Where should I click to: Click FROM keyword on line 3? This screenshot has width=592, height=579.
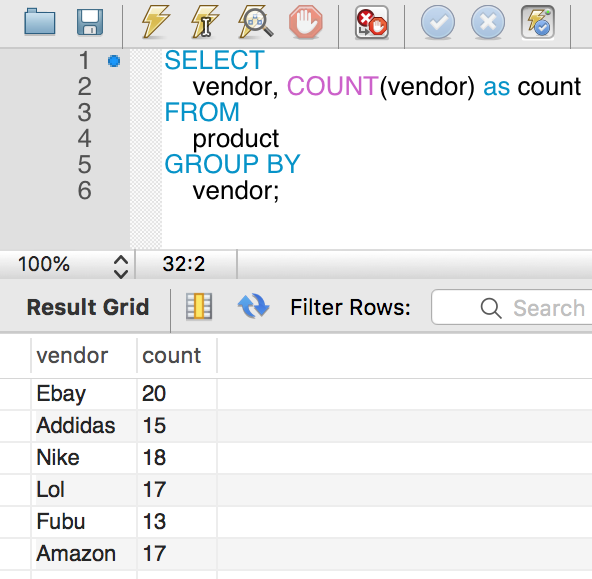(x=202, y=112)
